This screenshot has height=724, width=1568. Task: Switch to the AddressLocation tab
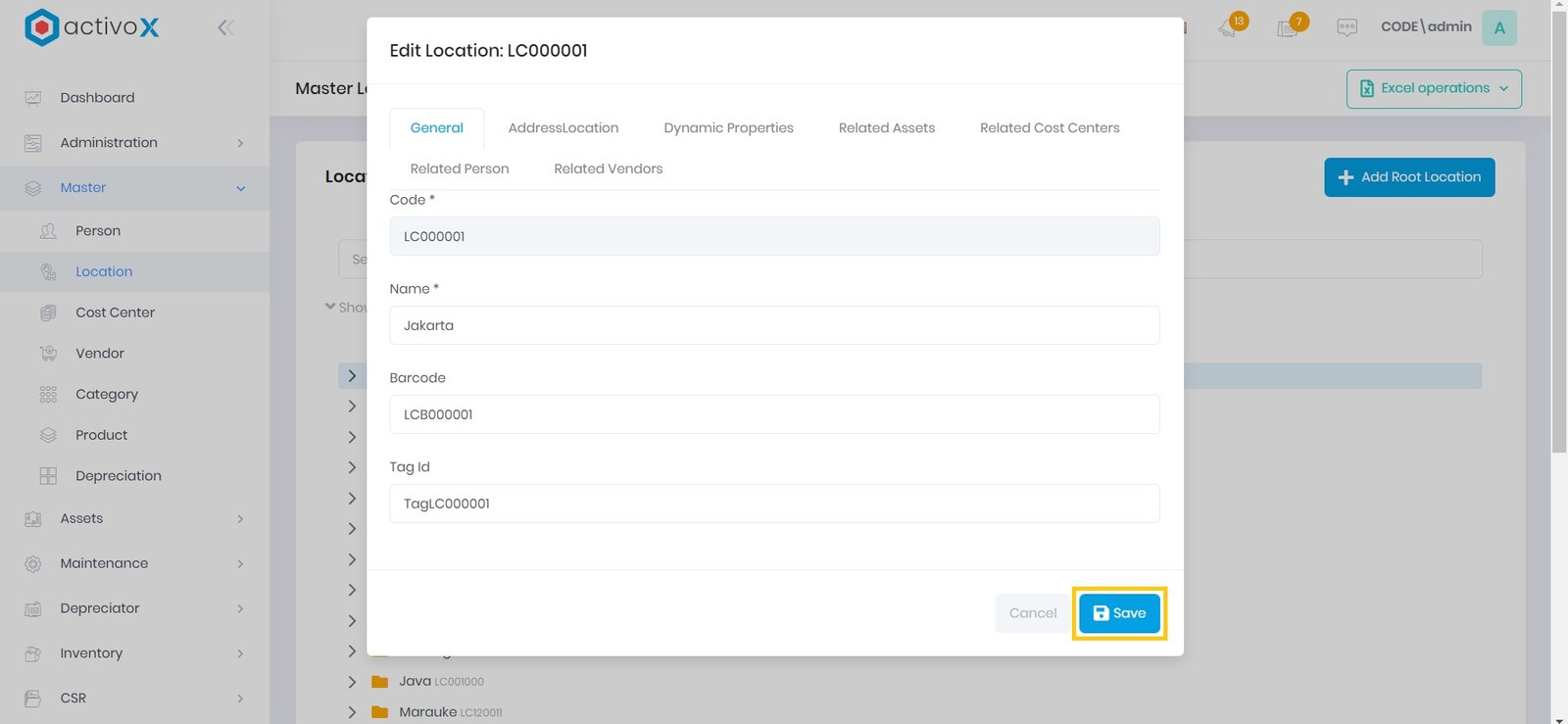click(x=563, y=128)
